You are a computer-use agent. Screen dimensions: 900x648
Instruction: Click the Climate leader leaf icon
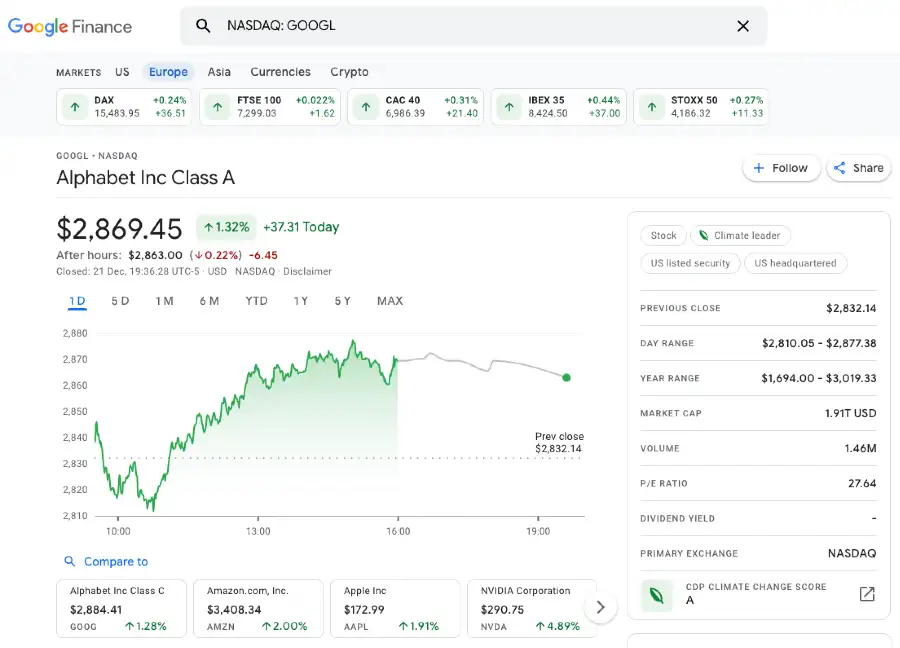pos(703,235)
